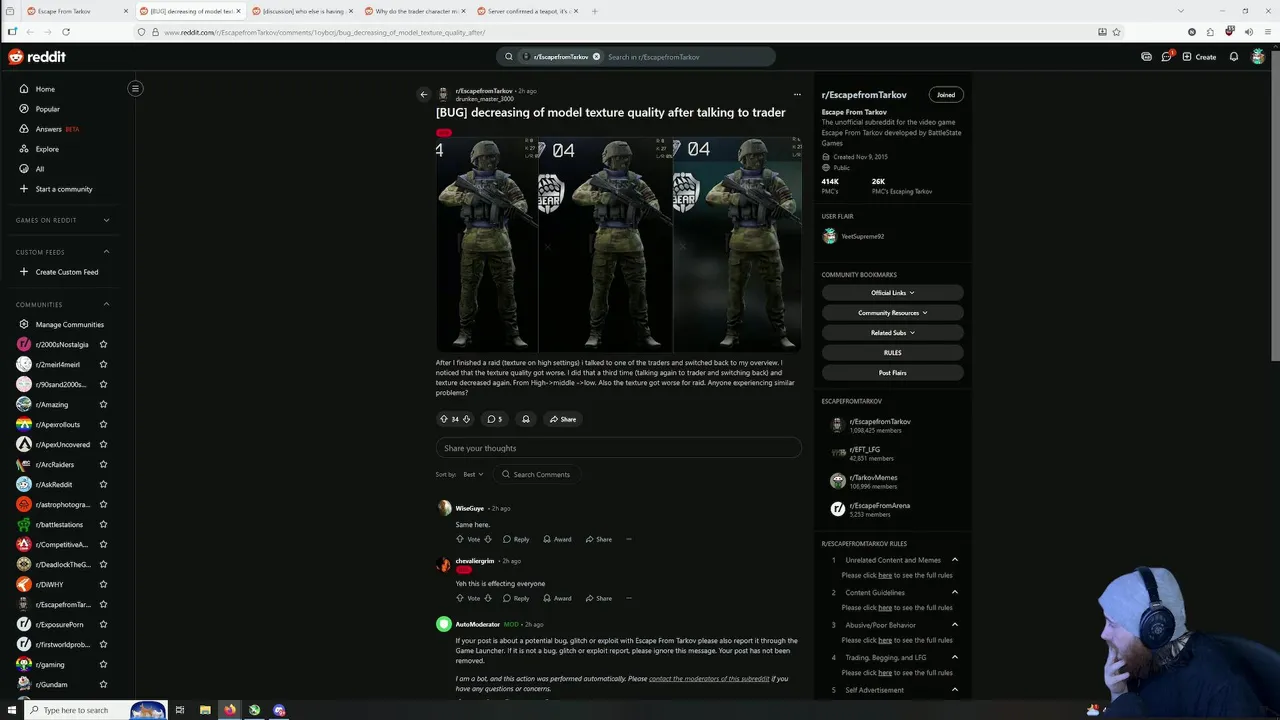The width and height of the screenshot is (1280, 720).
Task: Open the post's three-dot options menu
Action: point(797,94)
